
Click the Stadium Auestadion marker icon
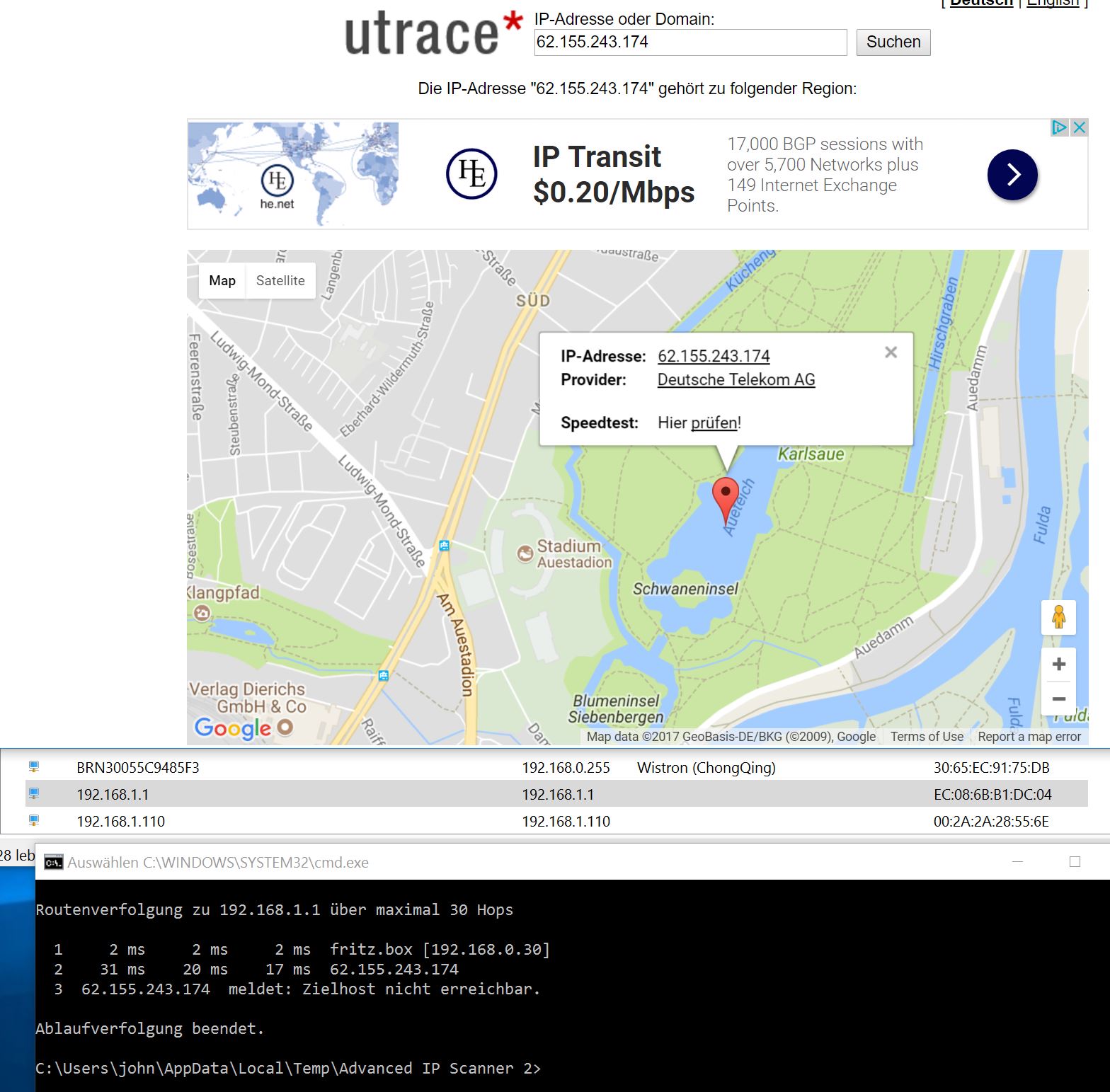pyautogui.click(x=525, y=553)
